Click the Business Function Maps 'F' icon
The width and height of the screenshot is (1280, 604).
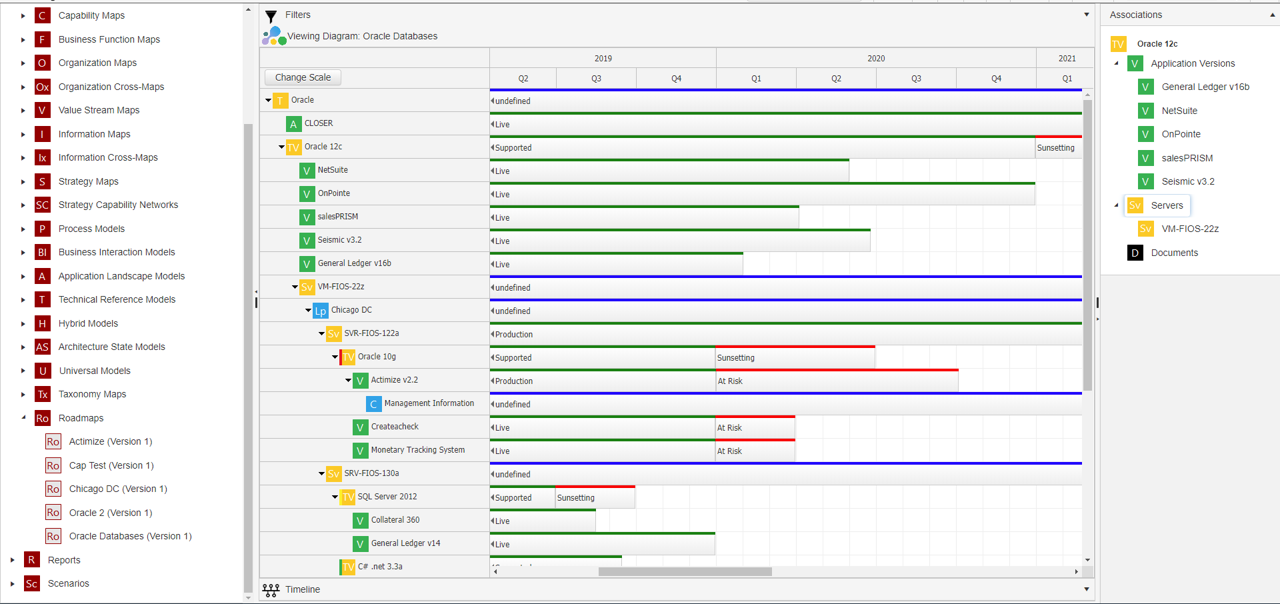tap(42, 39)
